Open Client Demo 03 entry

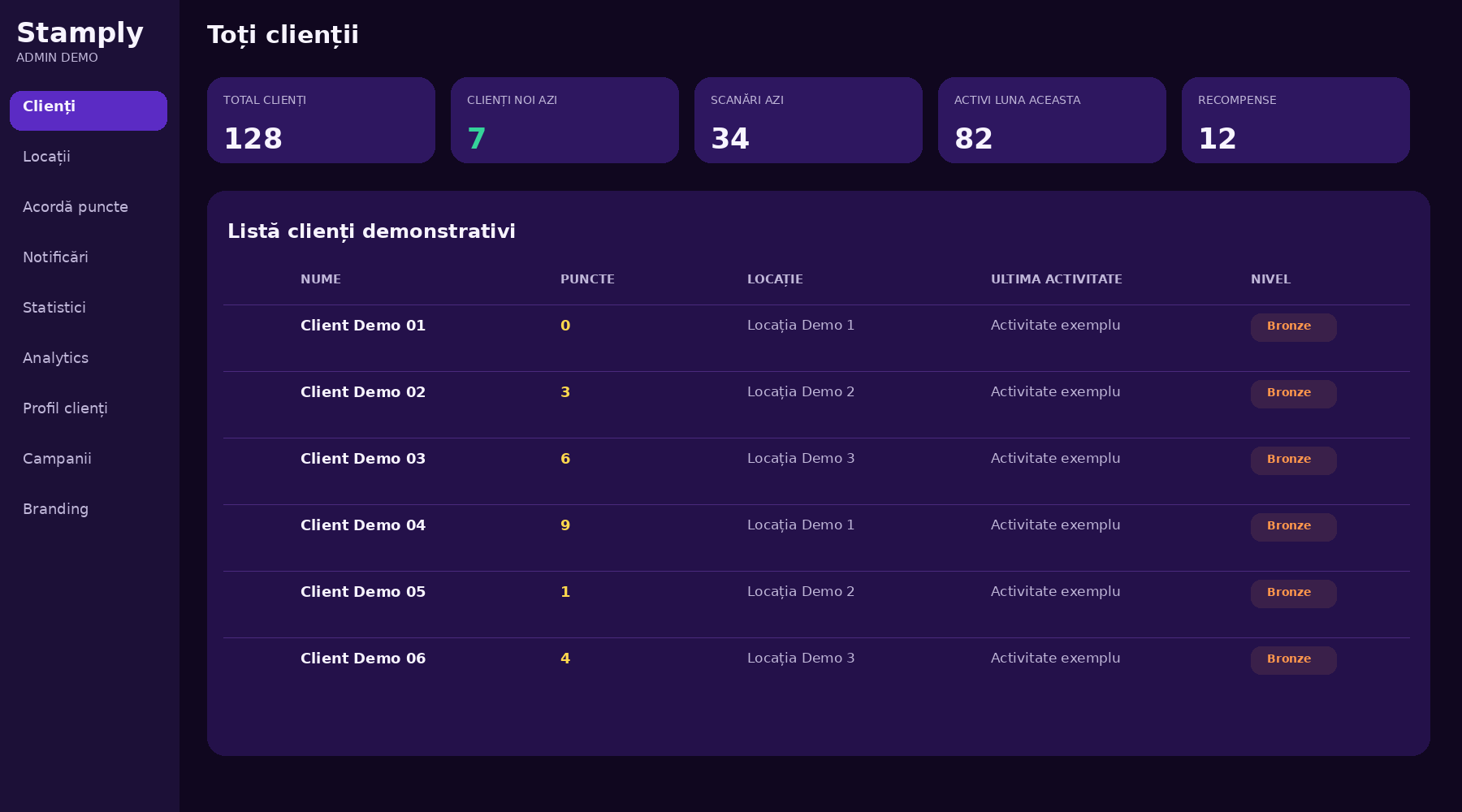pos(363,459)
